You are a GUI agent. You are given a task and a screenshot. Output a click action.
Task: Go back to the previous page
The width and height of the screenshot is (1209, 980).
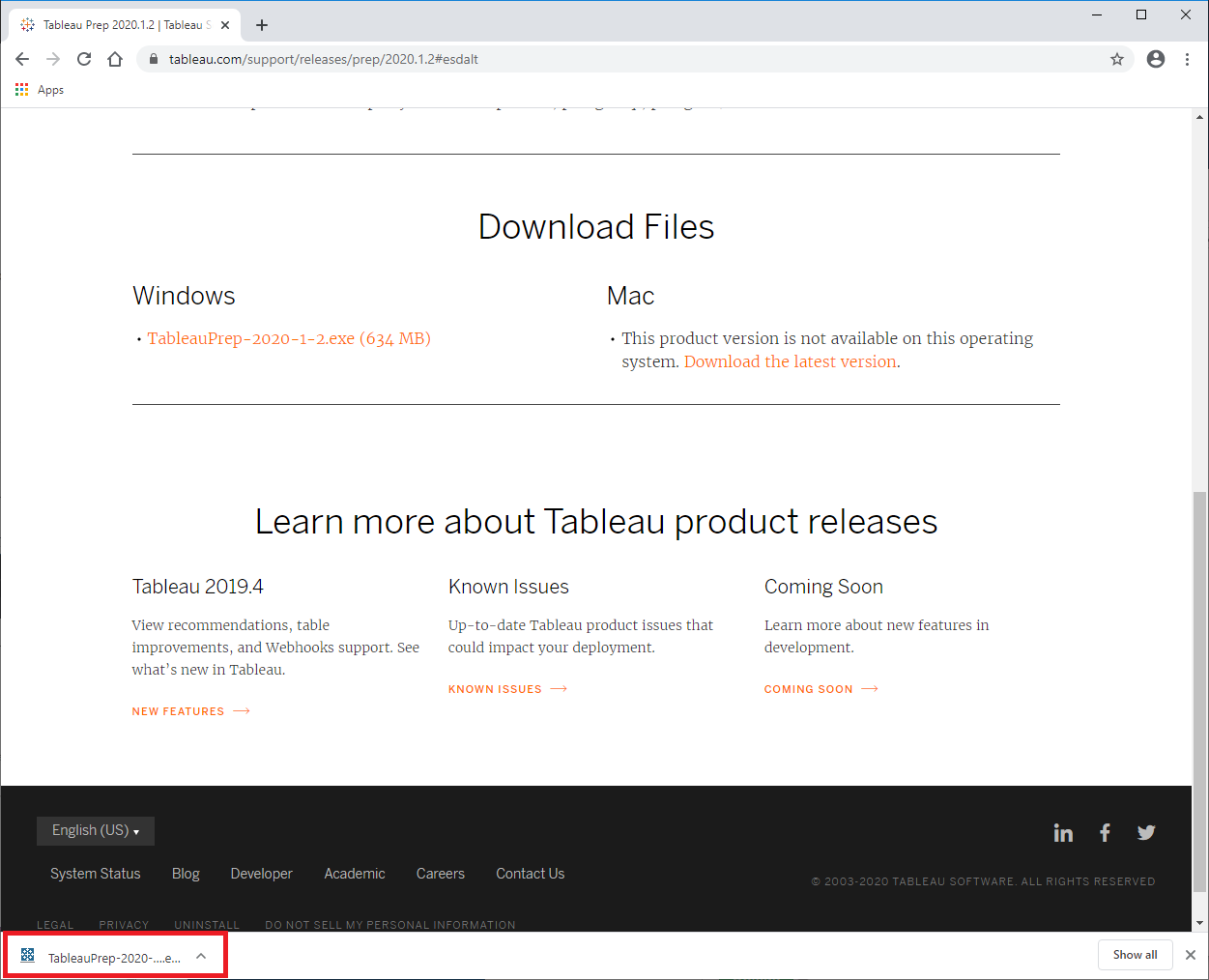click(22, 59)
